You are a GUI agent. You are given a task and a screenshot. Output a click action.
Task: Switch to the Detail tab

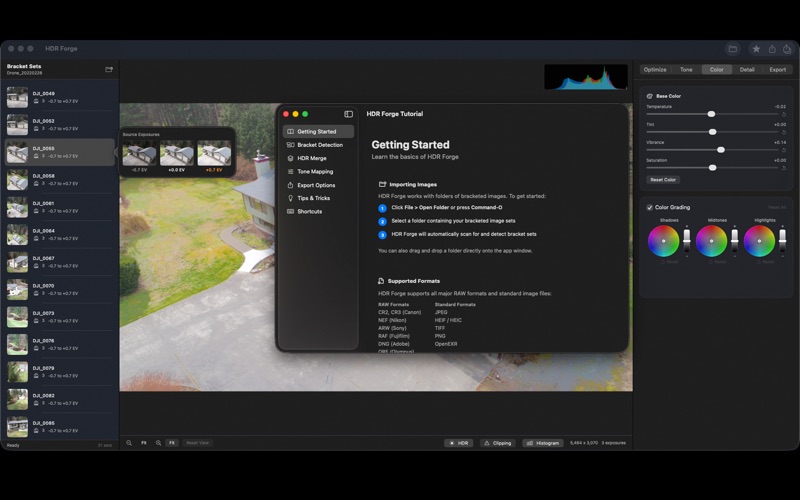747,69
